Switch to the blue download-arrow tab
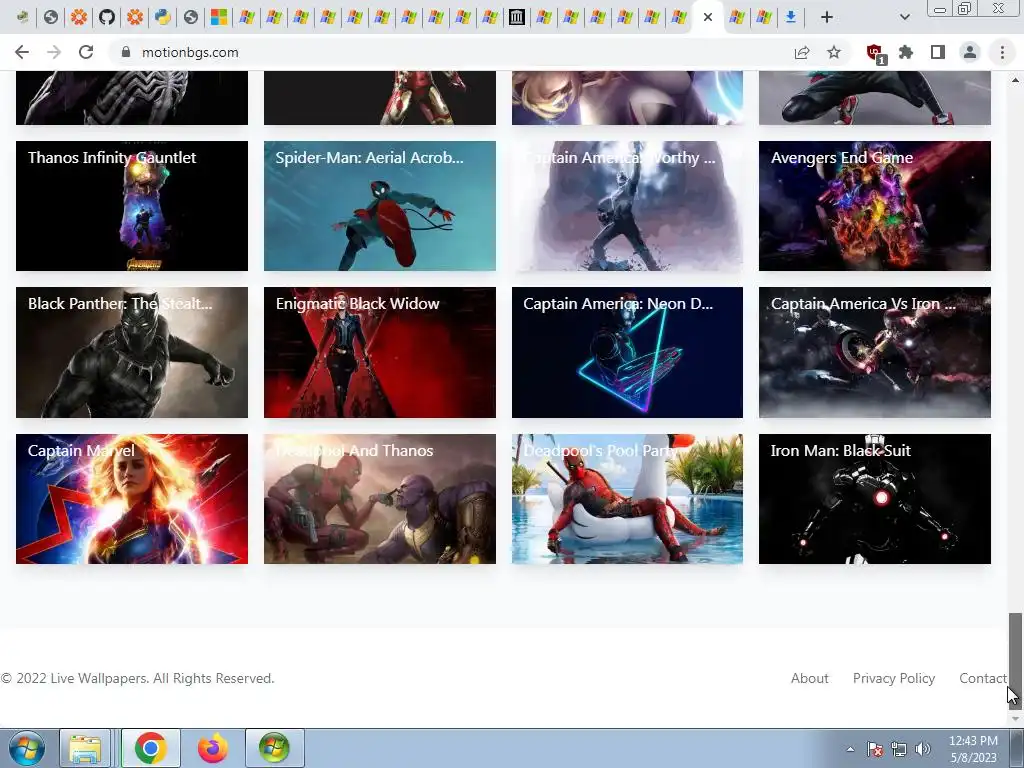Screen dimensions: 1024x768 (x=791, y=18)
